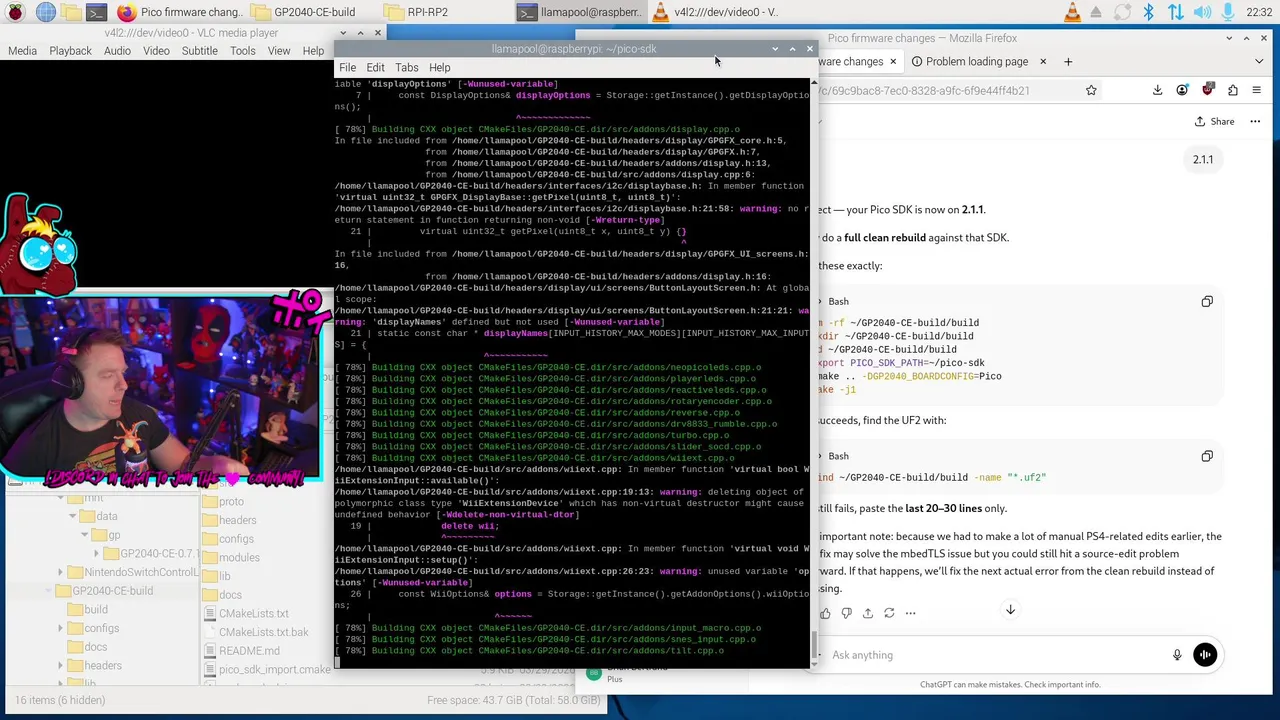
Task: Start dictation with microphone icon
Action: click(1177, 655)
